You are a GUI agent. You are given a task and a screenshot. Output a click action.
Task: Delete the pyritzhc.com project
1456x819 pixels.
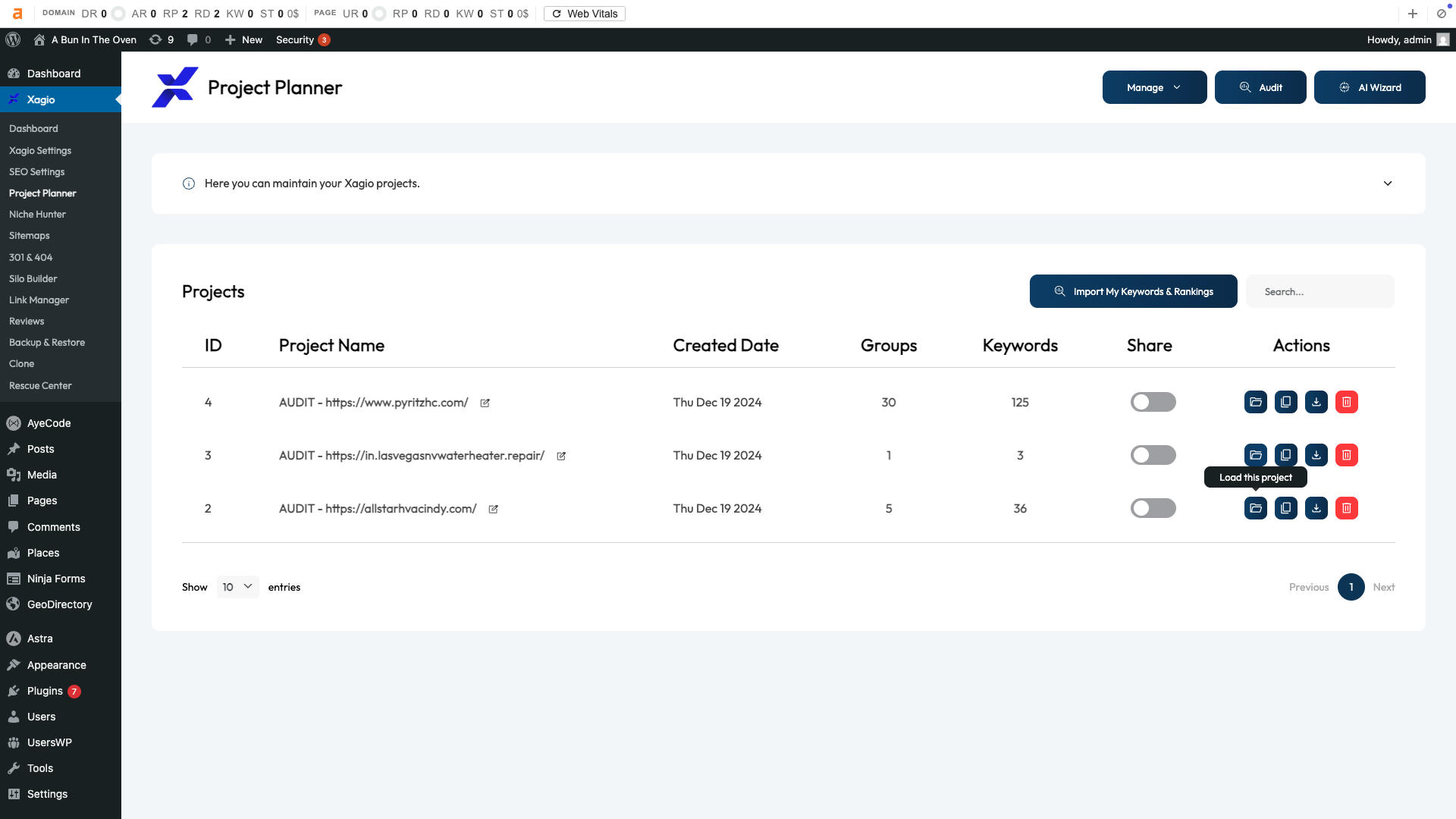tap(1347, 402)
